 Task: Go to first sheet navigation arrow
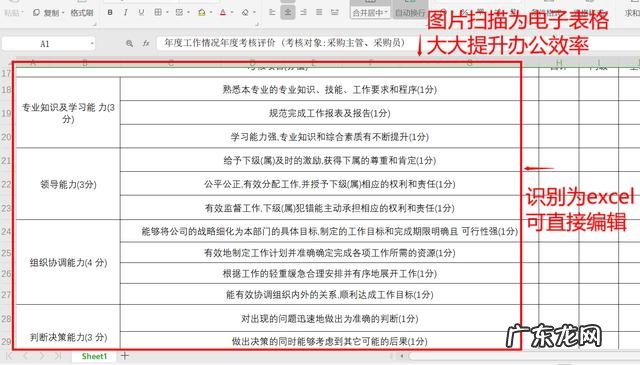[9, 356]
